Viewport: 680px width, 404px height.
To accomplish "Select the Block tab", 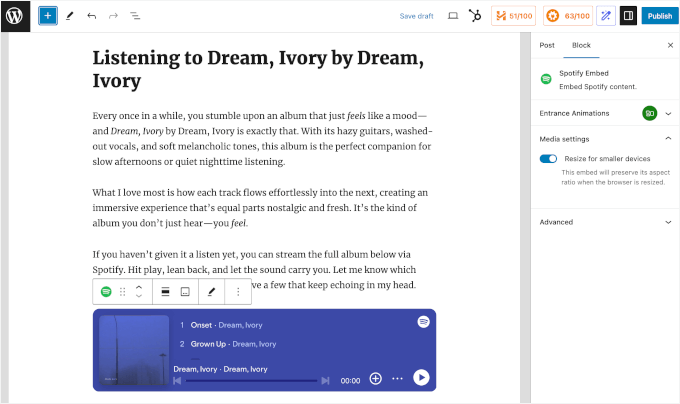I will coord(581,45).
